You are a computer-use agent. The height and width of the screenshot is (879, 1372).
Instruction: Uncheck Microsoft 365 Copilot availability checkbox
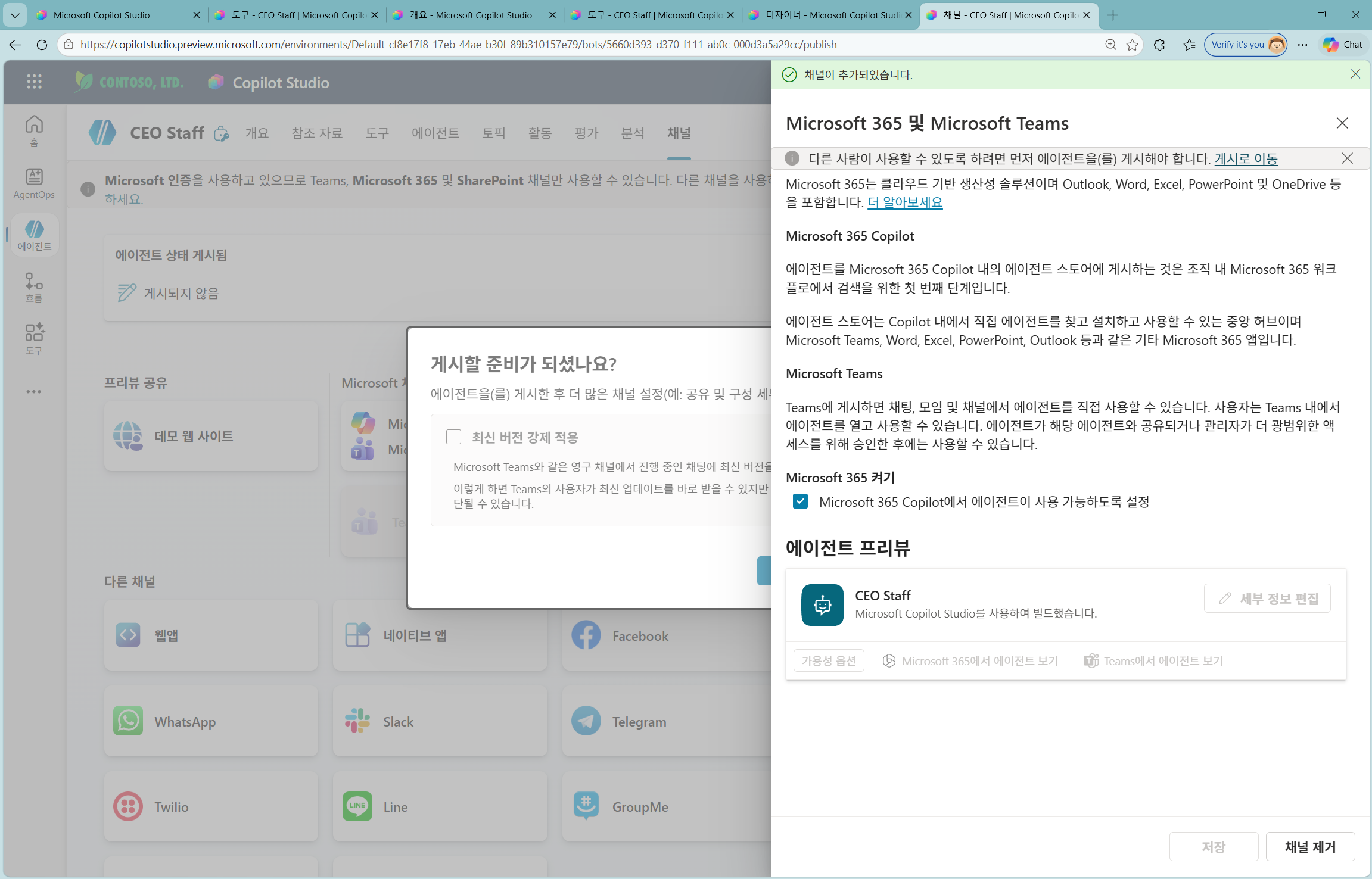coord(801,501)
